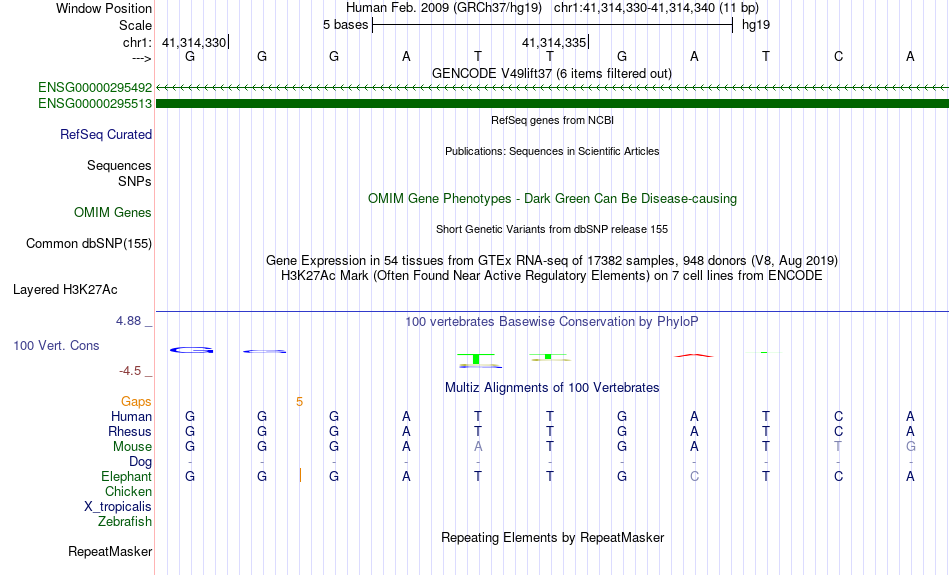Click the C base in ---> reference row

839,56
